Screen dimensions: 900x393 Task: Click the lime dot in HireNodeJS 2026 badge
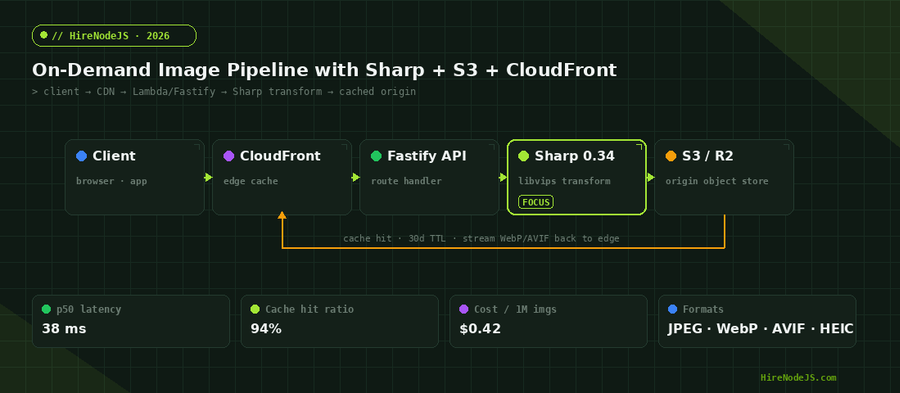tap(44, 35)
